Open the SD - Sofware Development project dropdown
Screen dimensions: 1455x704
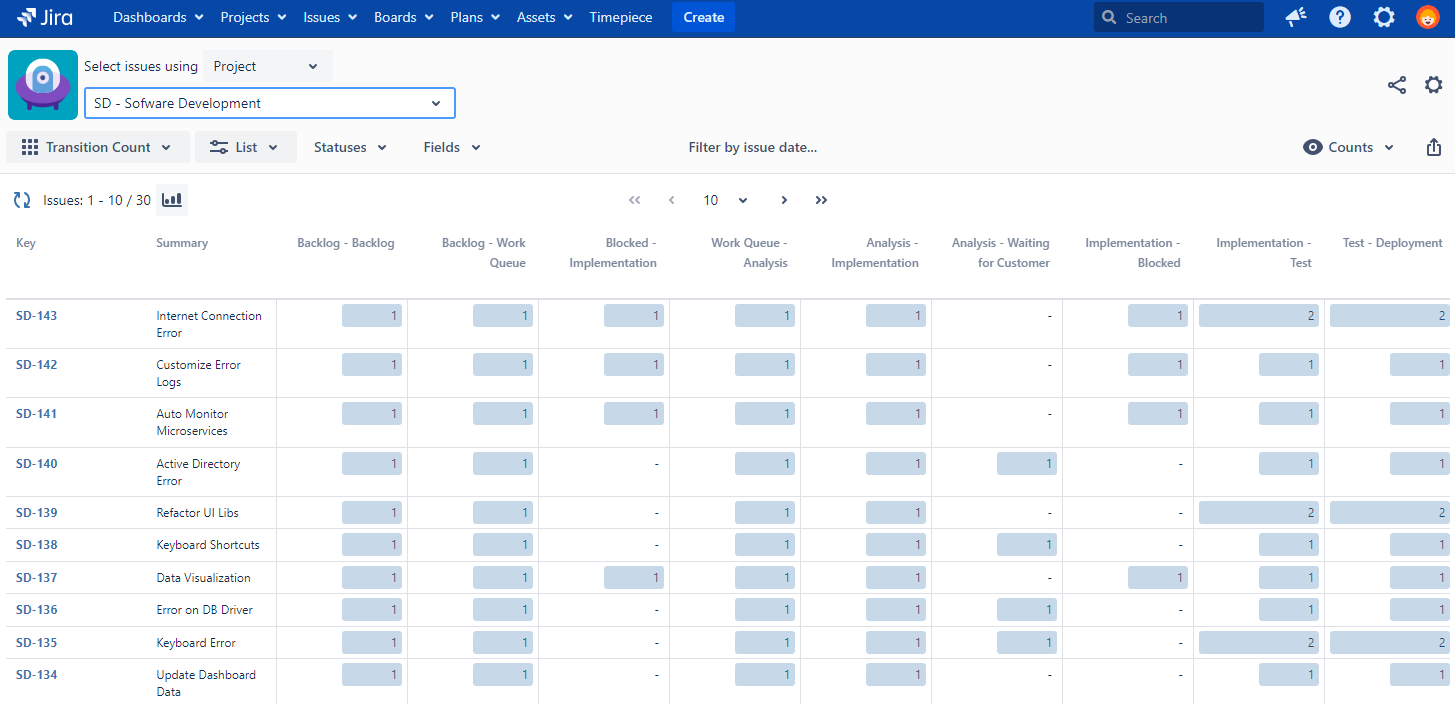(x=269, y=103)
